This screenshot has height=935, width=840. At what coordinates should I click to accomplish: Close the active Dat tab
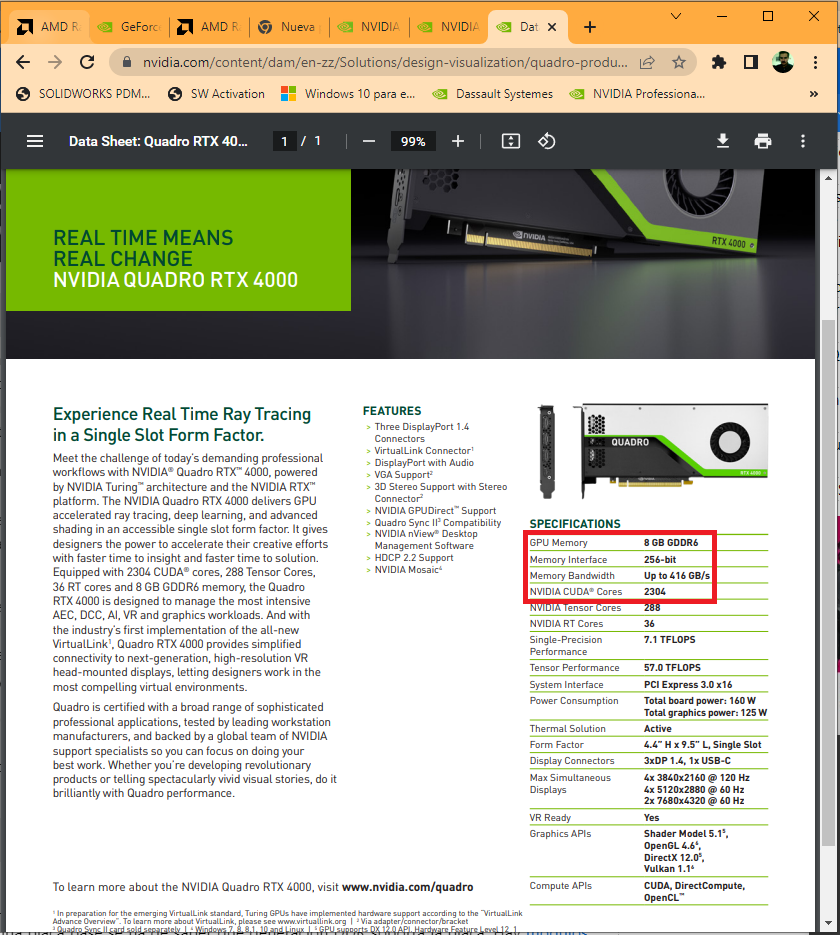[552, 27]
